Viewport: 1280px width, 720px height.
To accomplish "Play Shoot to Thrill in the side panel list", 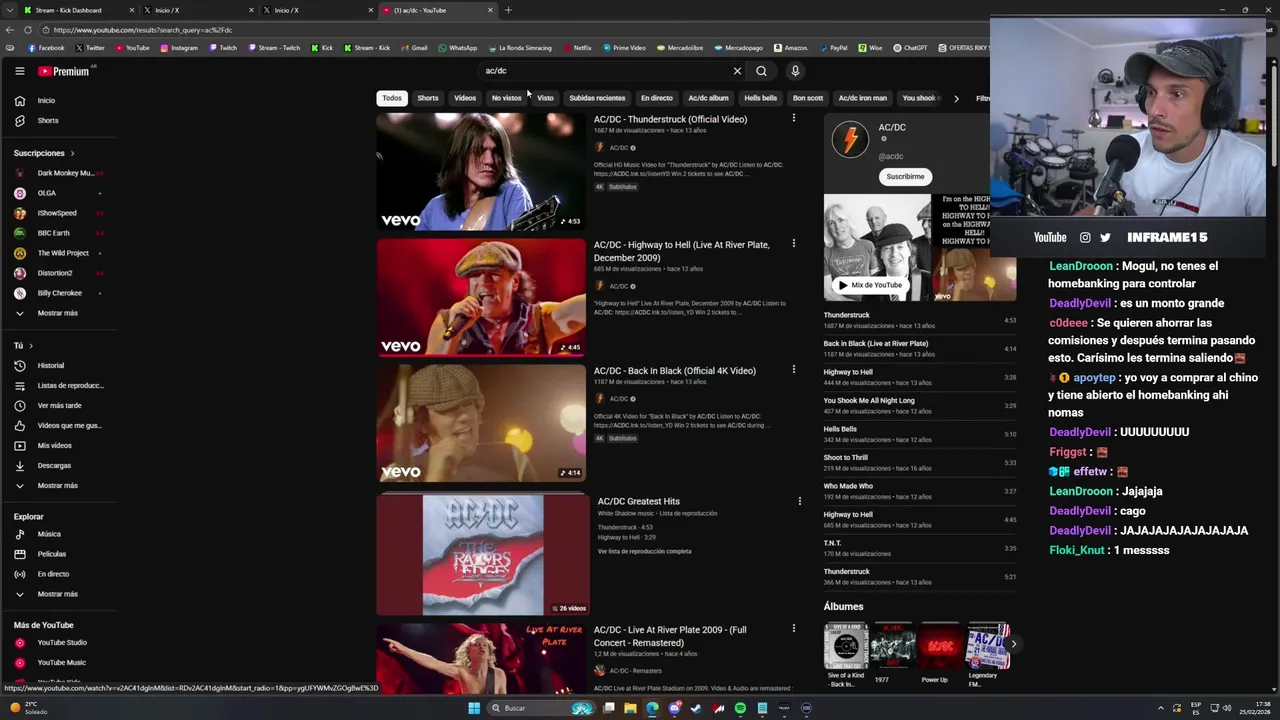I will tap(919, 462).
